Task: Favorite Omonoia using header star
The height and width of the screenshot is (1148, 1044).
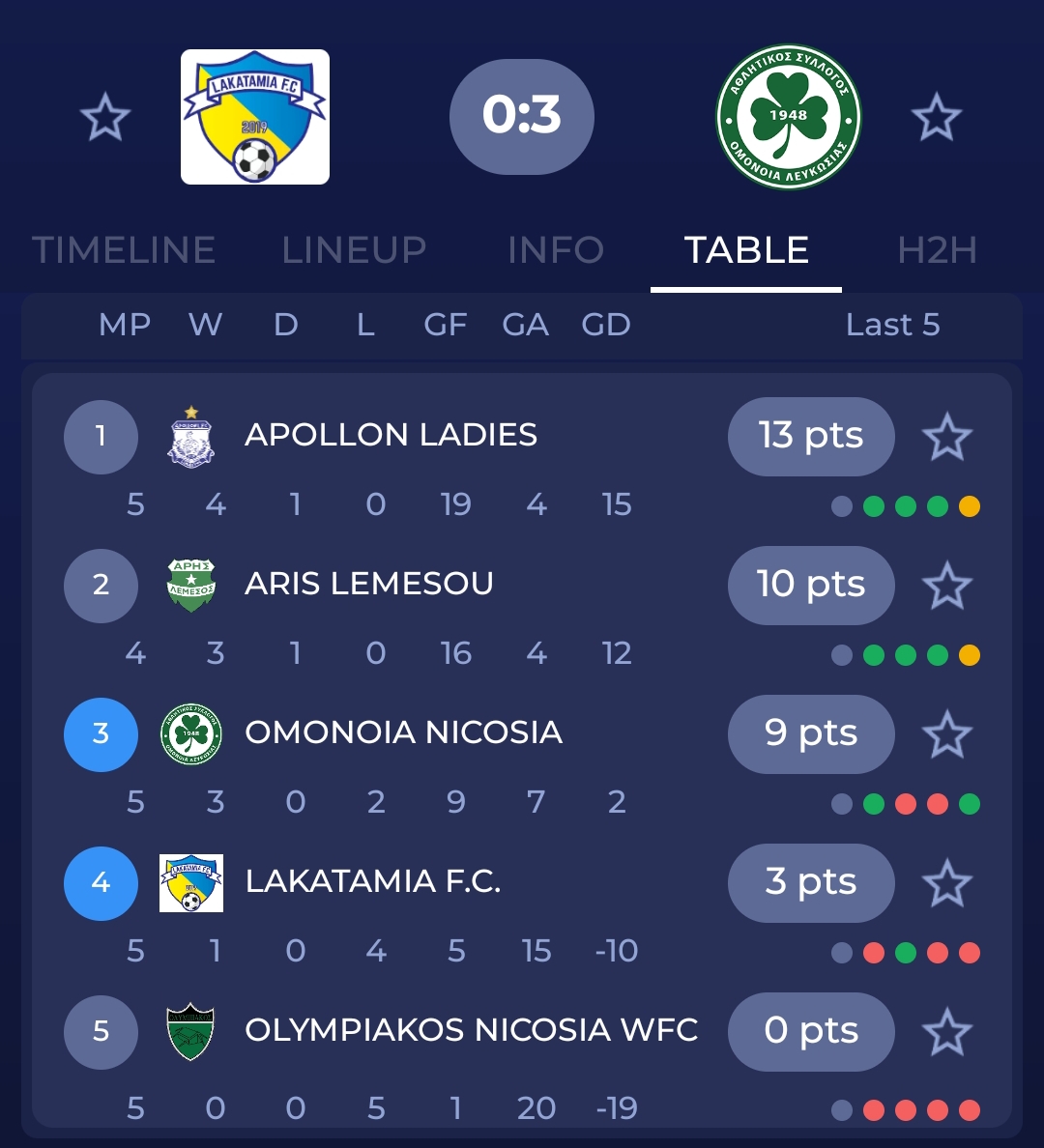Action: click(x=936, y=118)
